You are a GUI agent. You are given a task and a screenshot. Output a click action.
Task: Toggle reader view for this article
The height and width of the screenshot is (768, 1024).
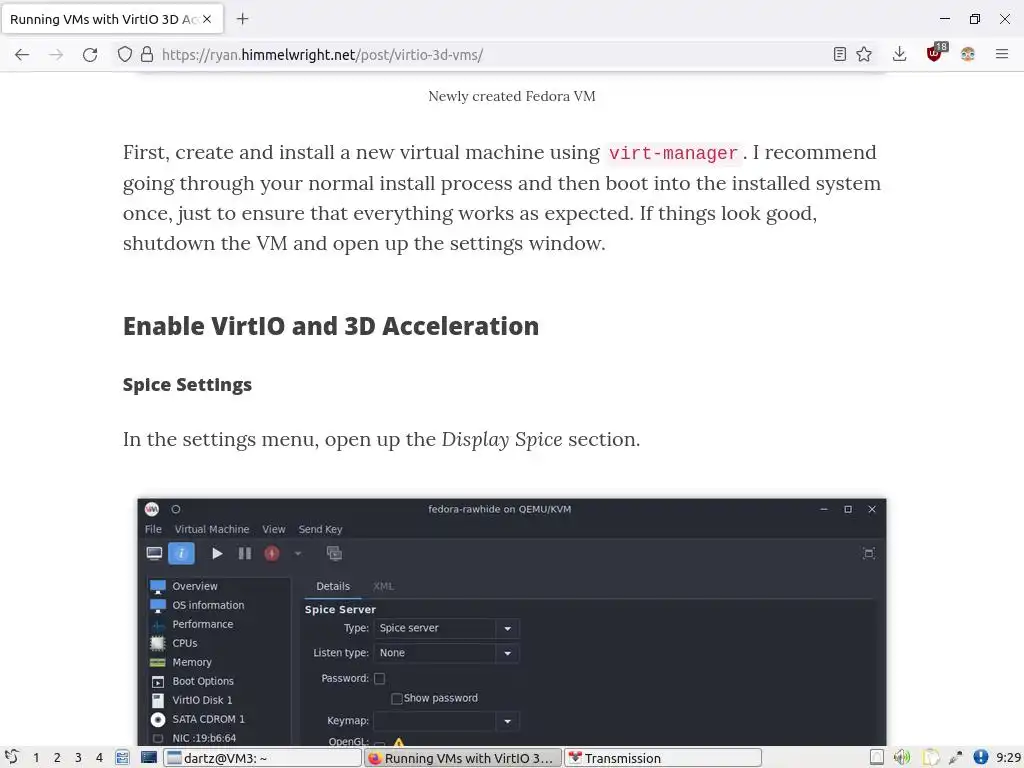tap(840, 54)
